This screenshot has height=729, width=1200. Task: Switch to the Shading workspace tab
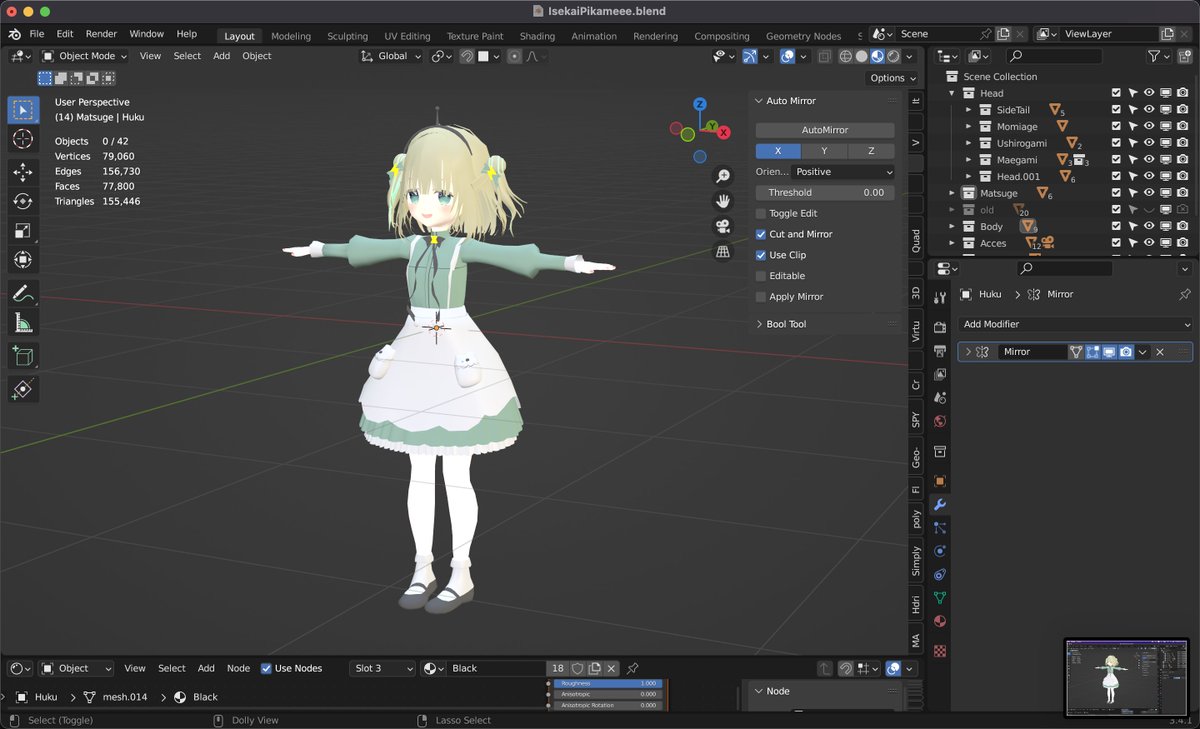tap(537, 36)
